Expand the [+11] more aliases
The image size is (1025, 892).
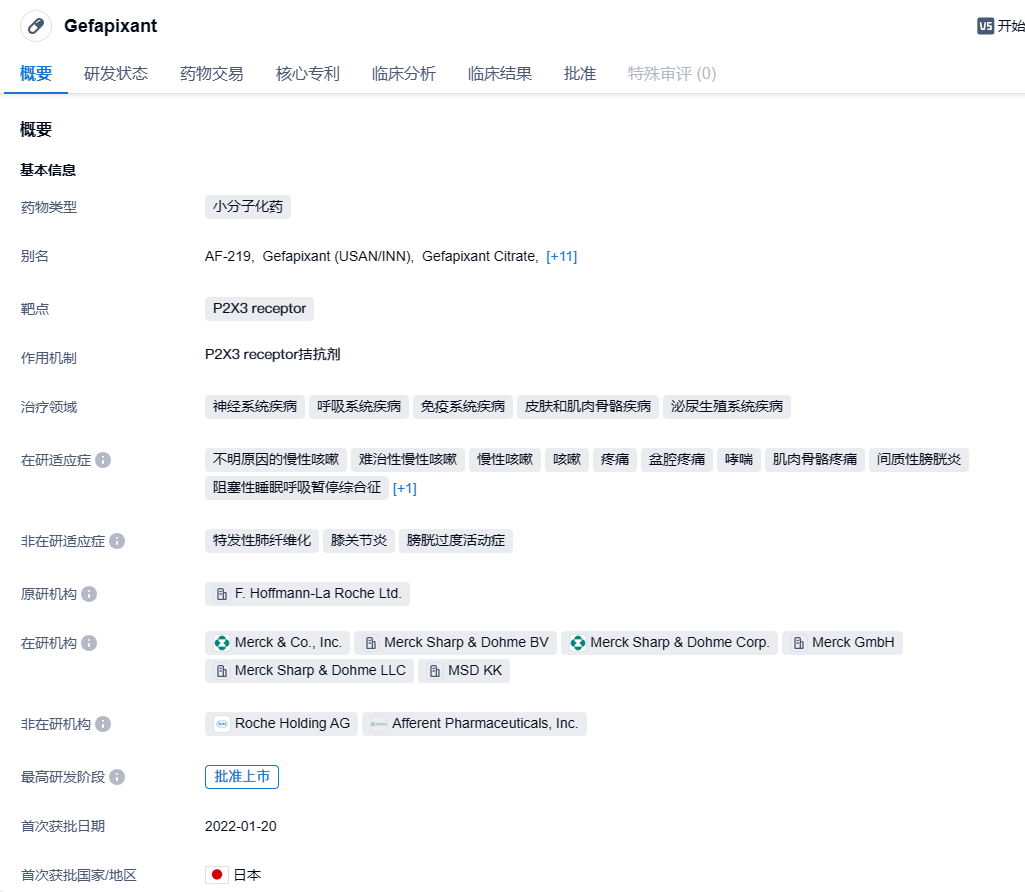(x=561, y=256)
